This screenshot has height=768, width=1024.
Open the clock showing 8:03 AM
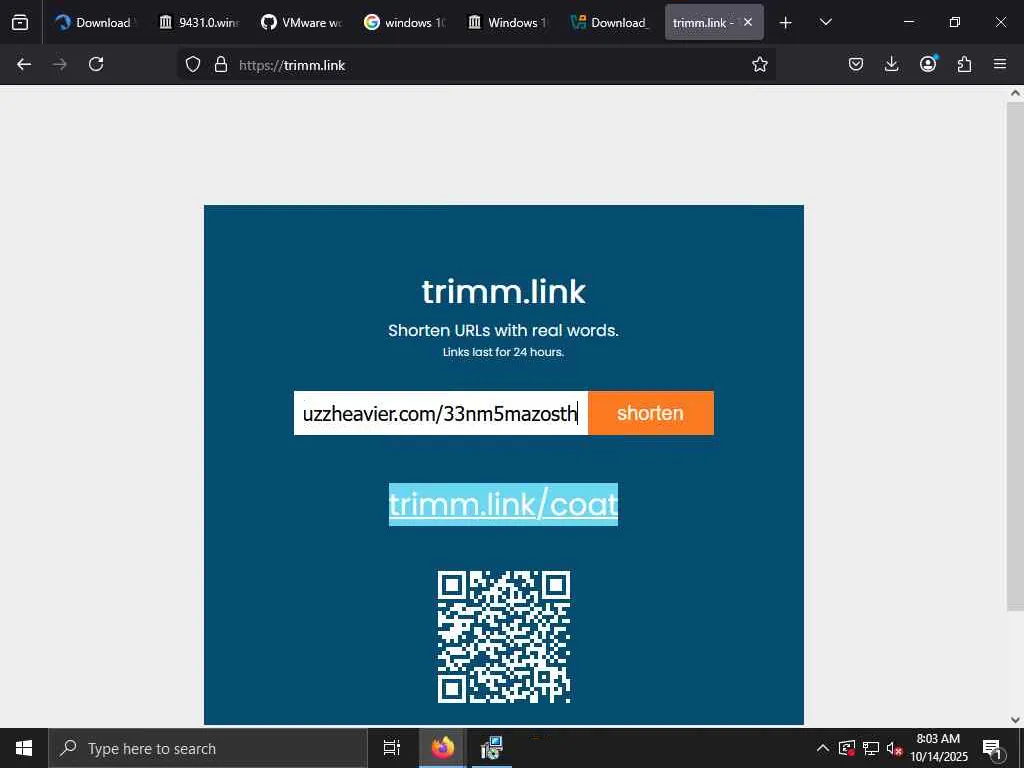(939, 748)
